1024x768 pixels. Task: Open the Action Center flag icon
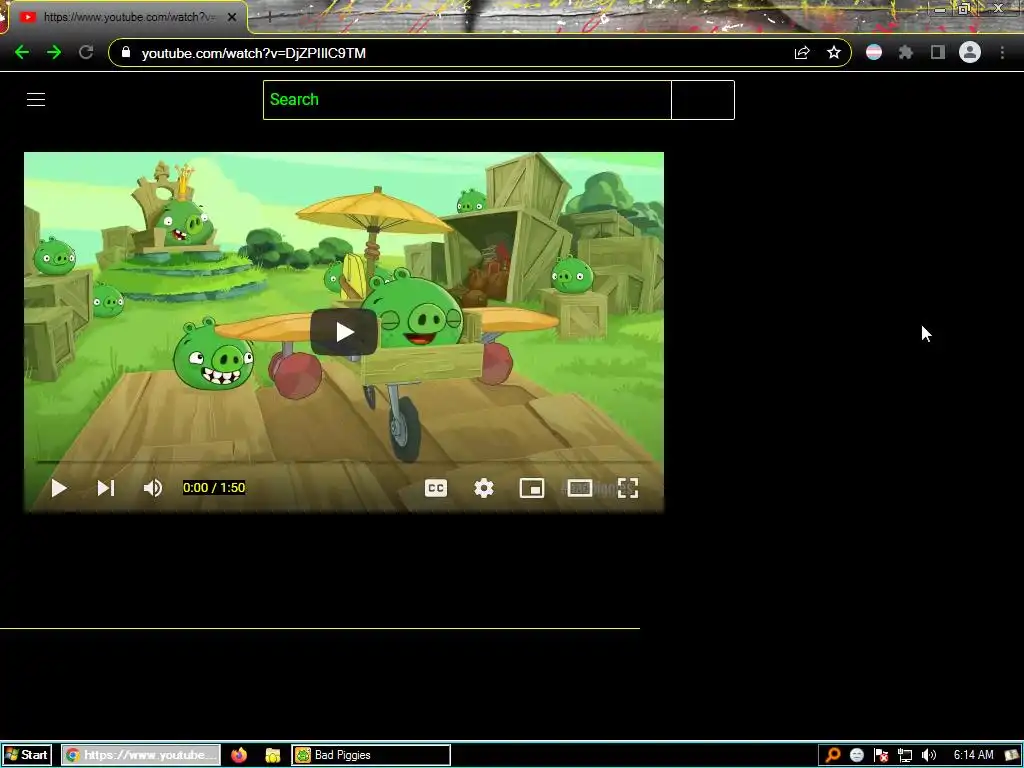880,756
